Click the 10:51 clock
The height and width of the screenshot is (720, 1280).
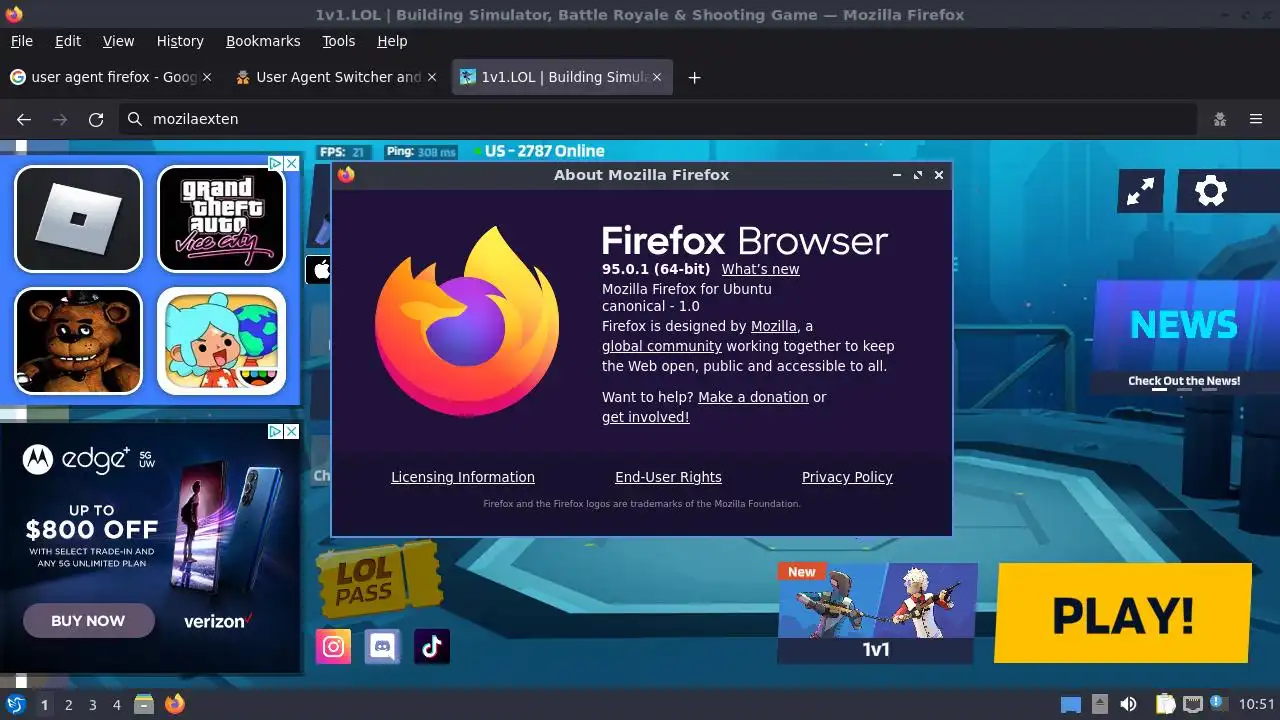click(1257, 704)
